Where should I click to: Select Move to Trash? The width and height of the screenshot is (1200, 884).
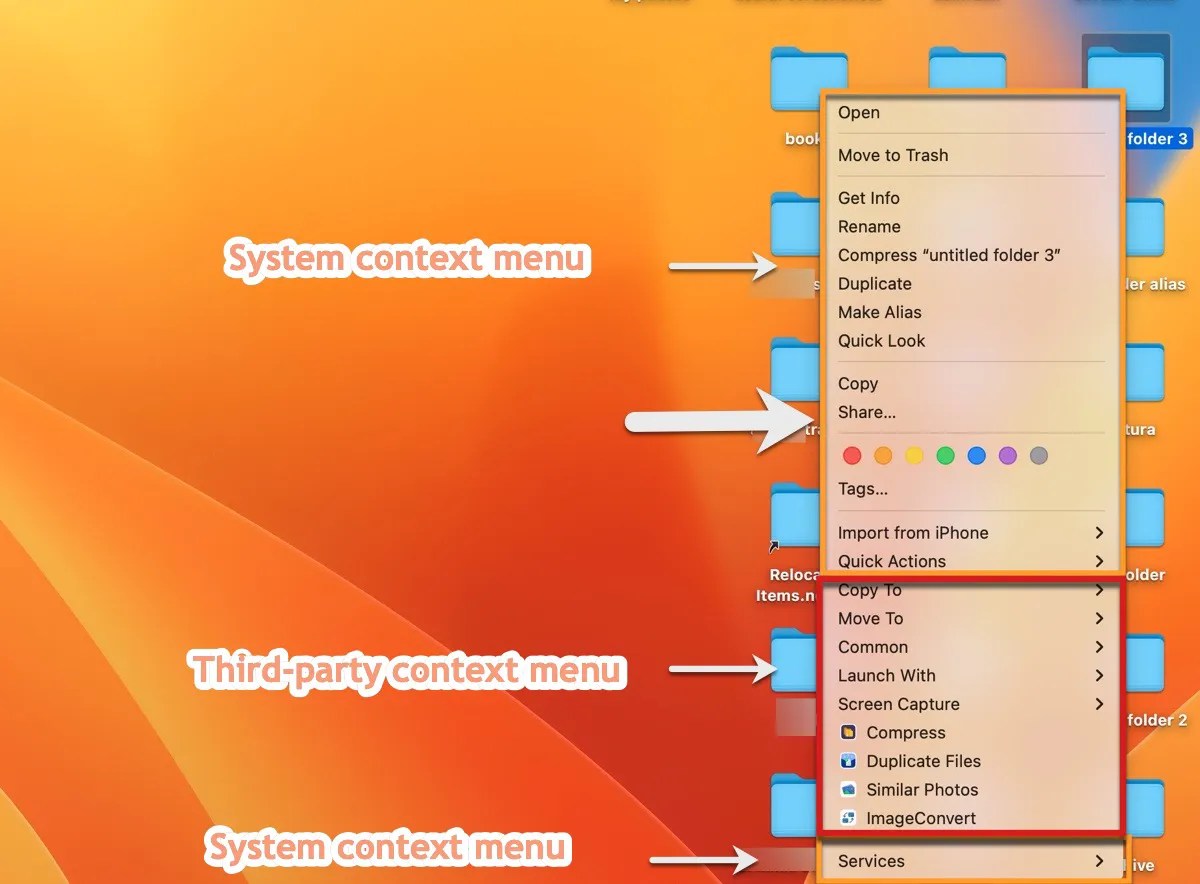click(x=894, y=155)
